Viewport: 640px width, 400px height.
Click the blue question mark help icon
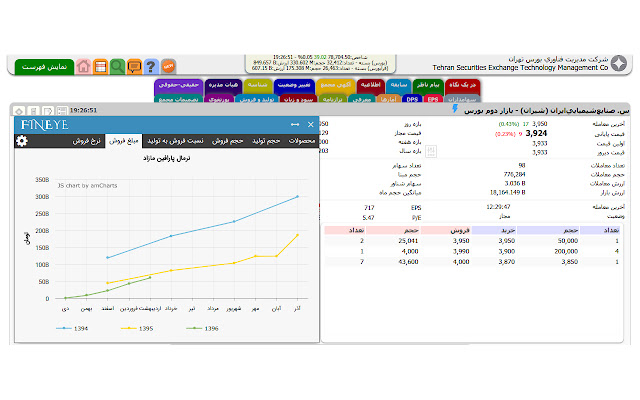coord(150,66)
